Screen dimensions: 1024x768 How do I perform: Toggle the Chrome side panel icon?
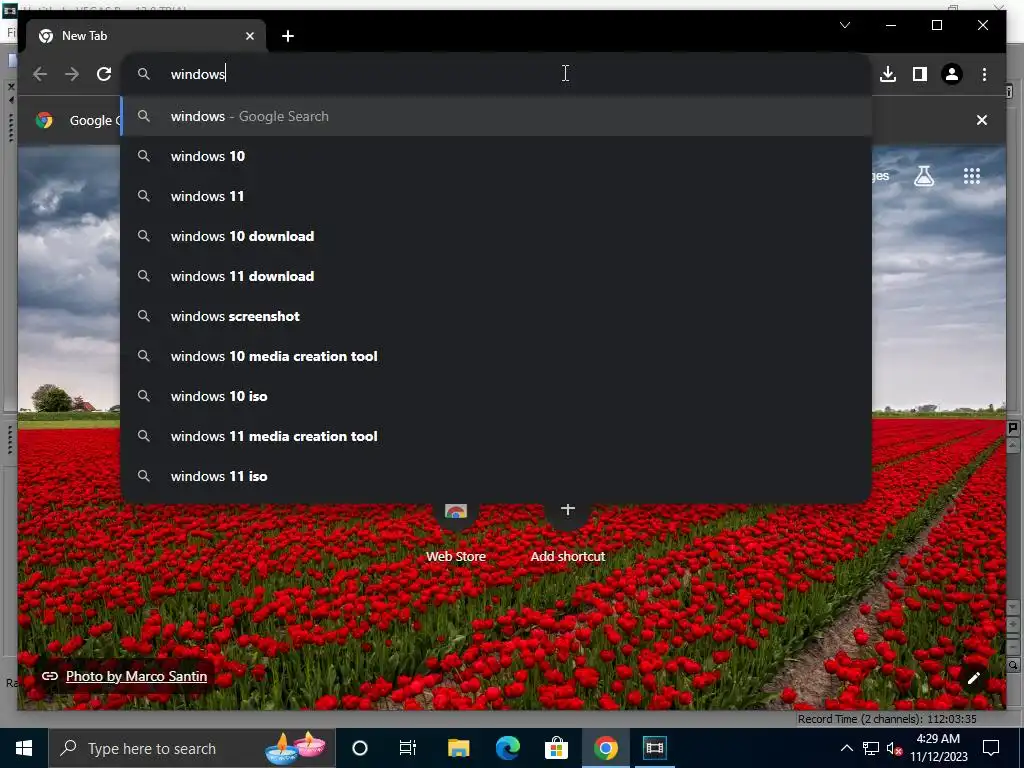tap(920, 74)
